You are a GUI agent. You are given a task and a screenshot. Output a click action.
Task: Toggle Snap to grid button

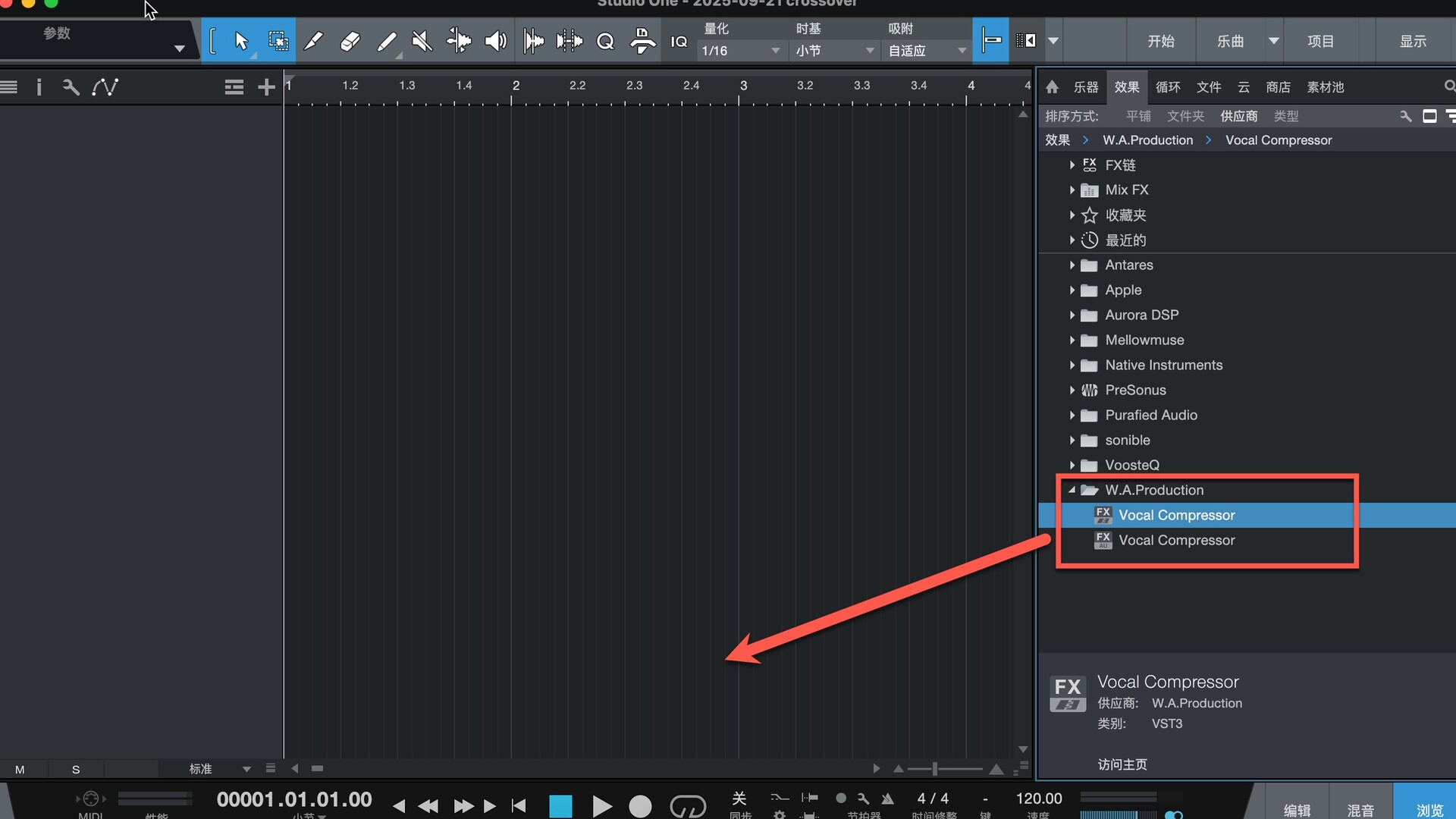tap(990, 41)
